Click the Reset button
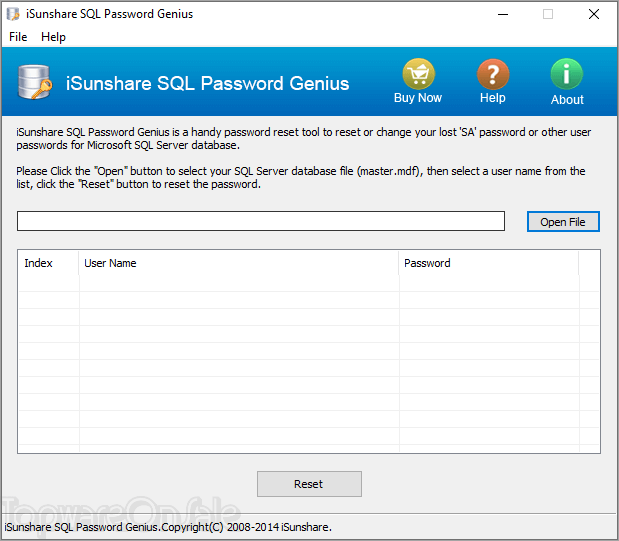The width and height of the screenshot is (619, 541). [309, 484]
